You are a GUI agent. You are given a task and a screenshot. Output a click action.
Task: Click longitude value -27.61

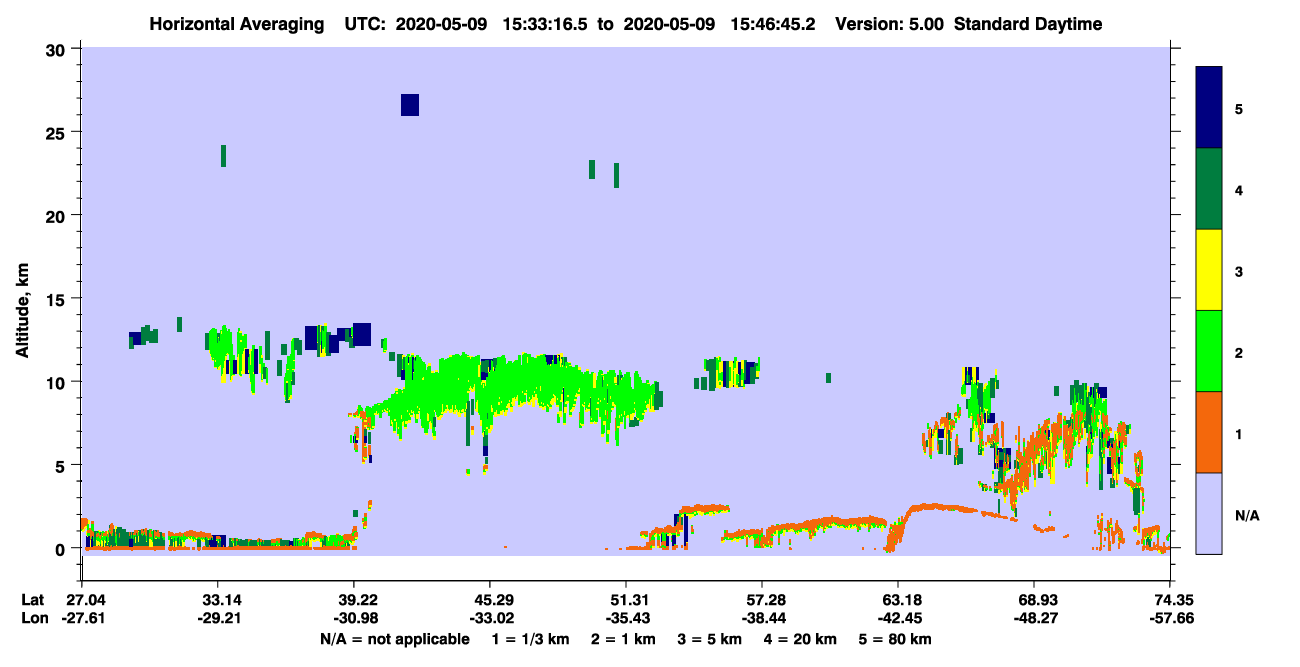pos(83,619)
